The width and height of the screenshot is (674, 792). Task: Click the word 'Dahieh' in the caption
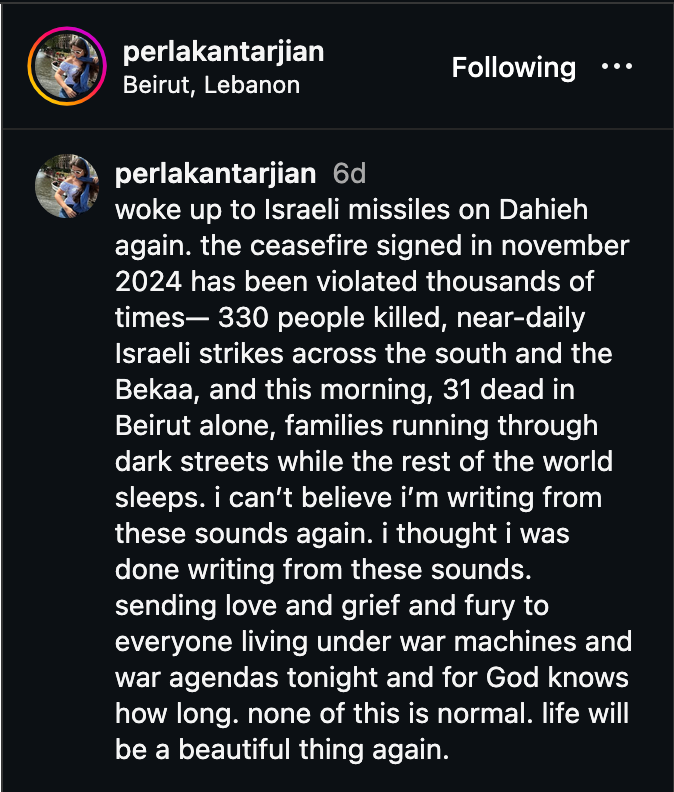coord(544,210)
